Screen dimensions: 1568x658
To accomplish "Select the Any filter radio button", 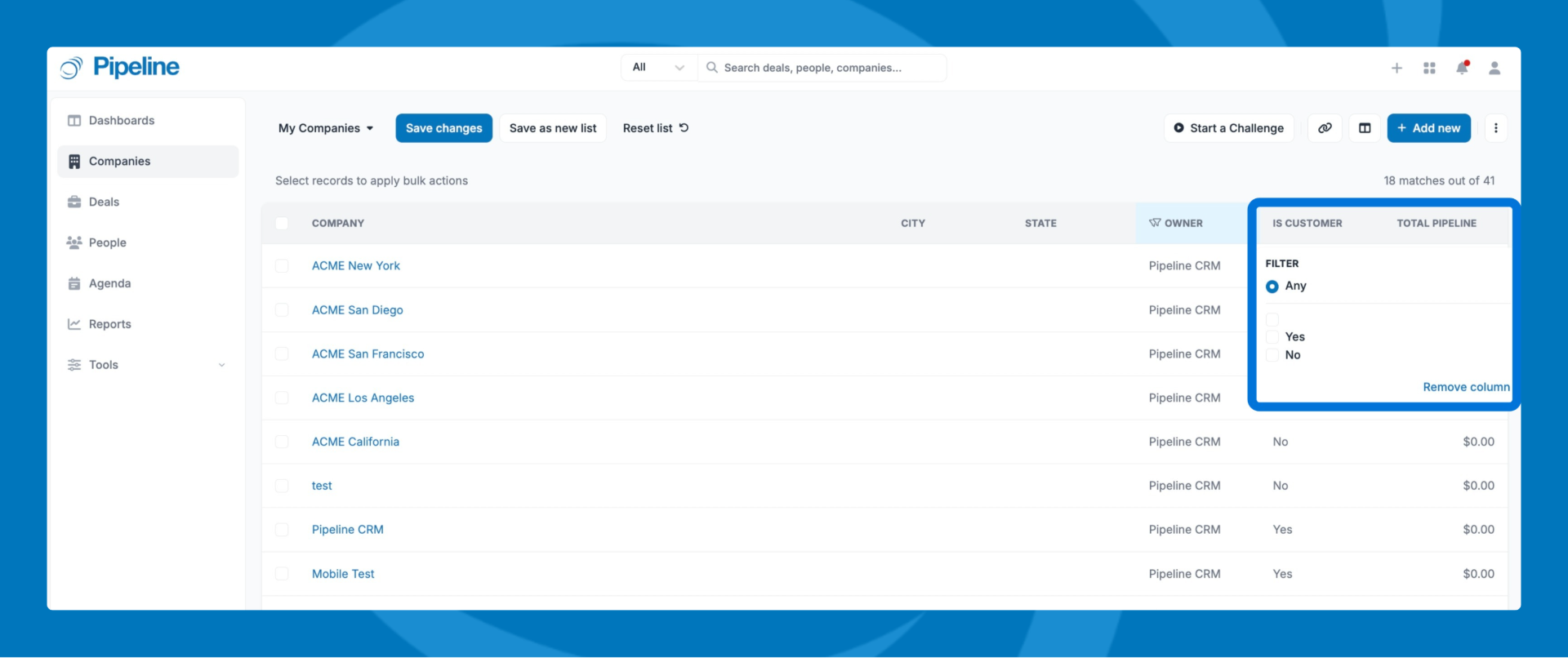I will 1272,287.
